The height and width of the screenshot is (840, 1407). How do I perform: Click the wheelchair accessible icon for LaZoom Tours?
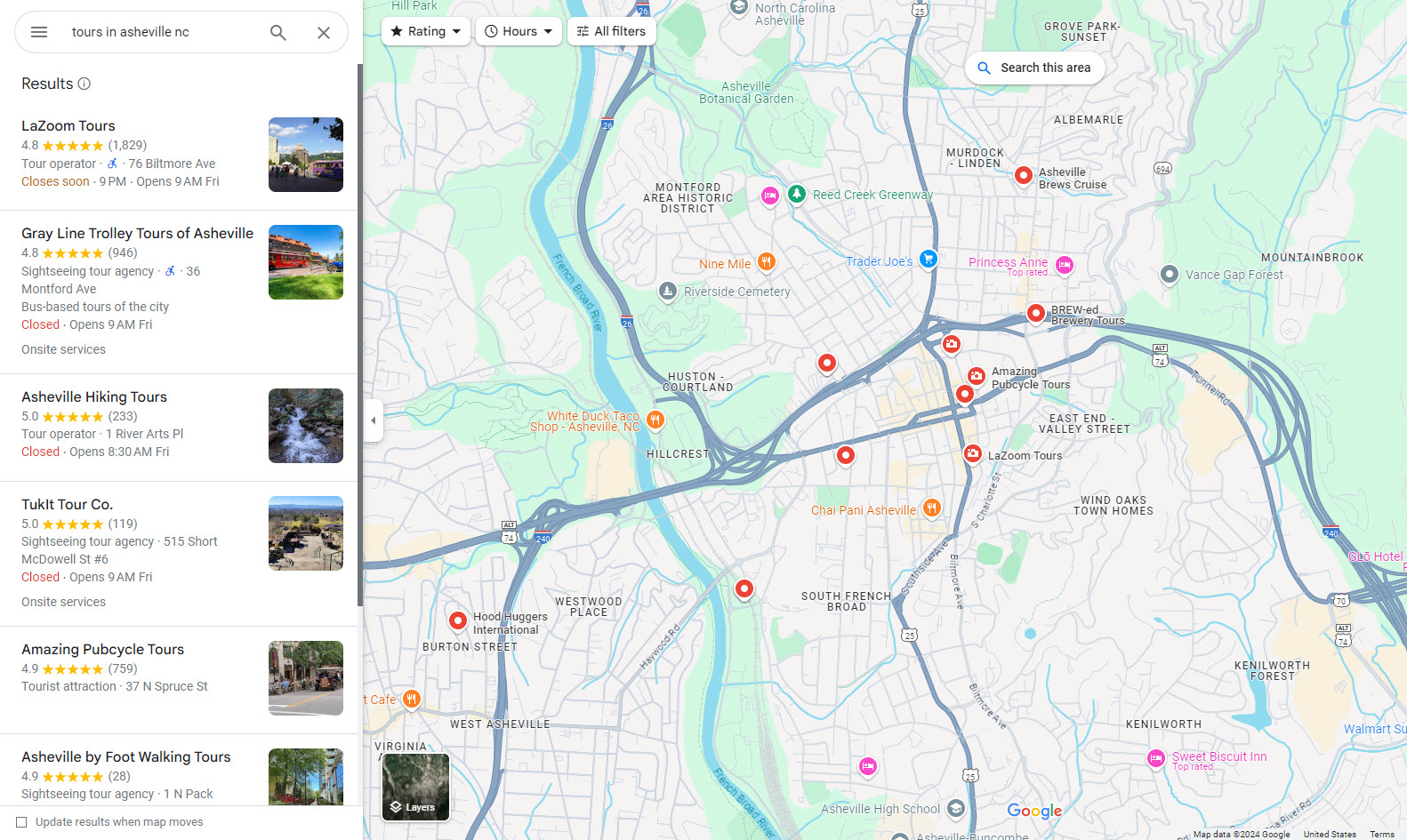[x=112, y=164]
